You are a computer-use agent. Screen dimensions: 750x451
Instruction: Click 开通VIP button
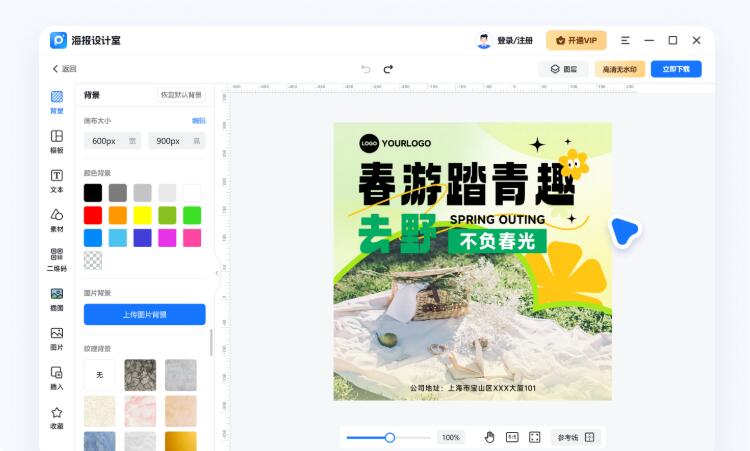pos(576,41)
